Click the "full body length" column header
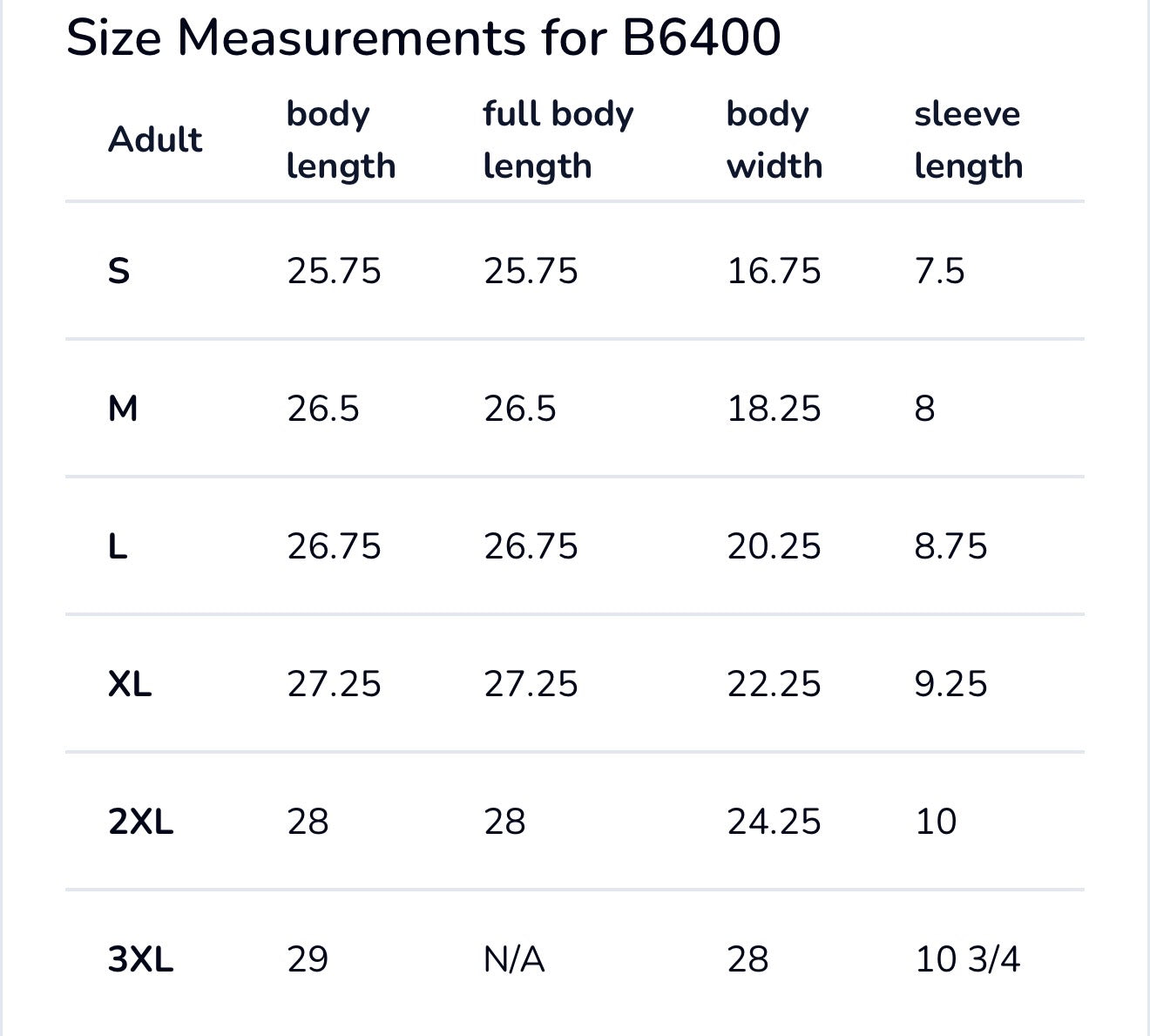This screenshot has width=1150, height=1036. click(558, 139)
